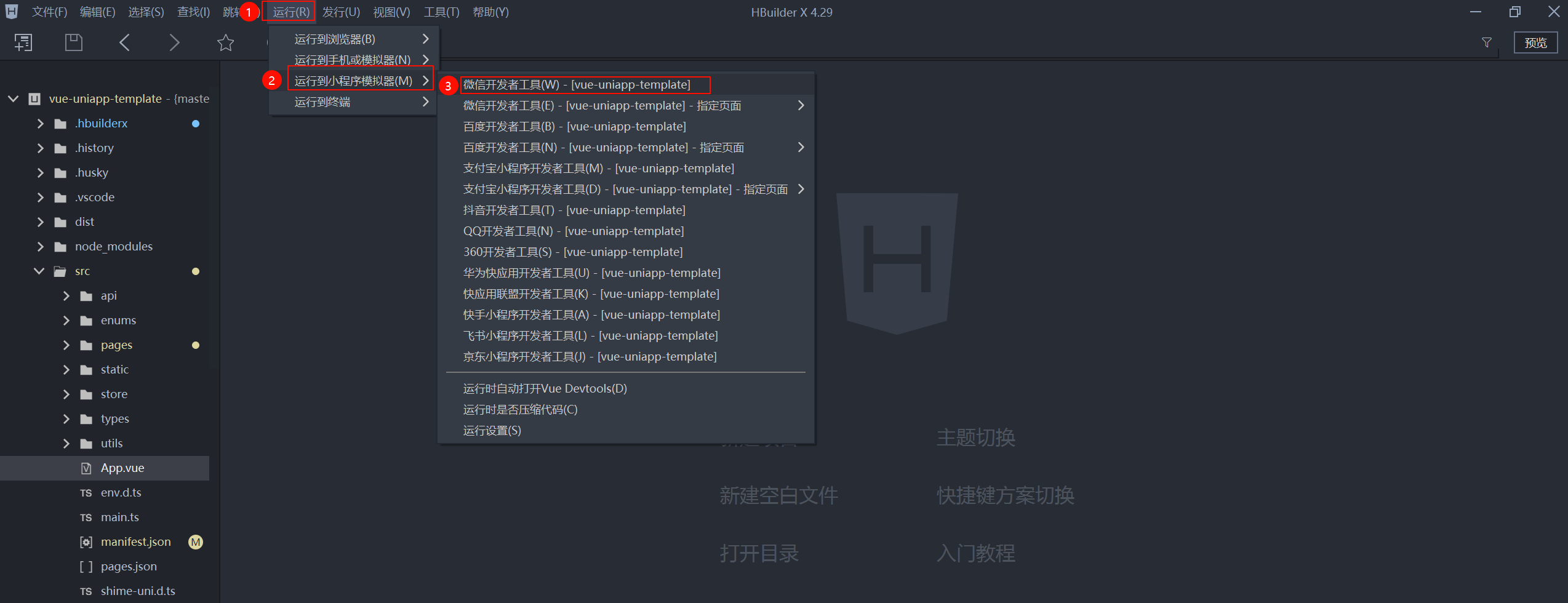This screenshot has width=1568, height=603.
Task: Expand the enums folder
Action: pyautogui.click(x=66, y=321)
